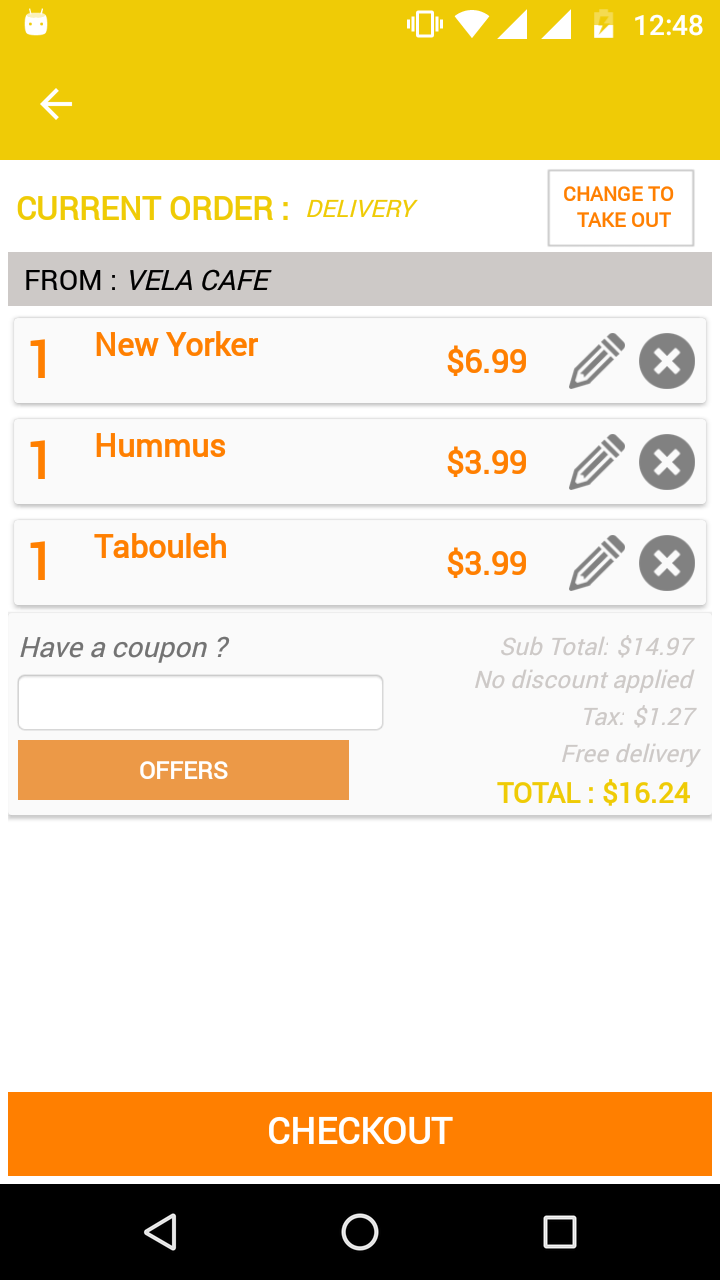
Task: Remove New Yorker from the order
Action: coord(667,361)
